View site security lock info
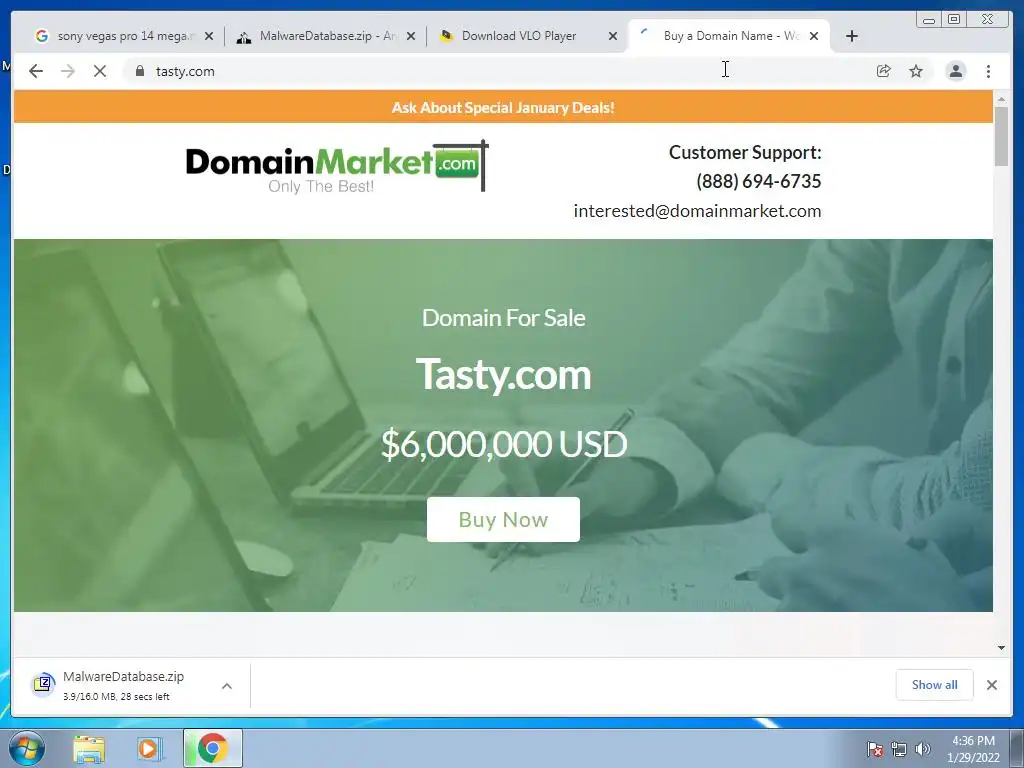 pos(140,71)
